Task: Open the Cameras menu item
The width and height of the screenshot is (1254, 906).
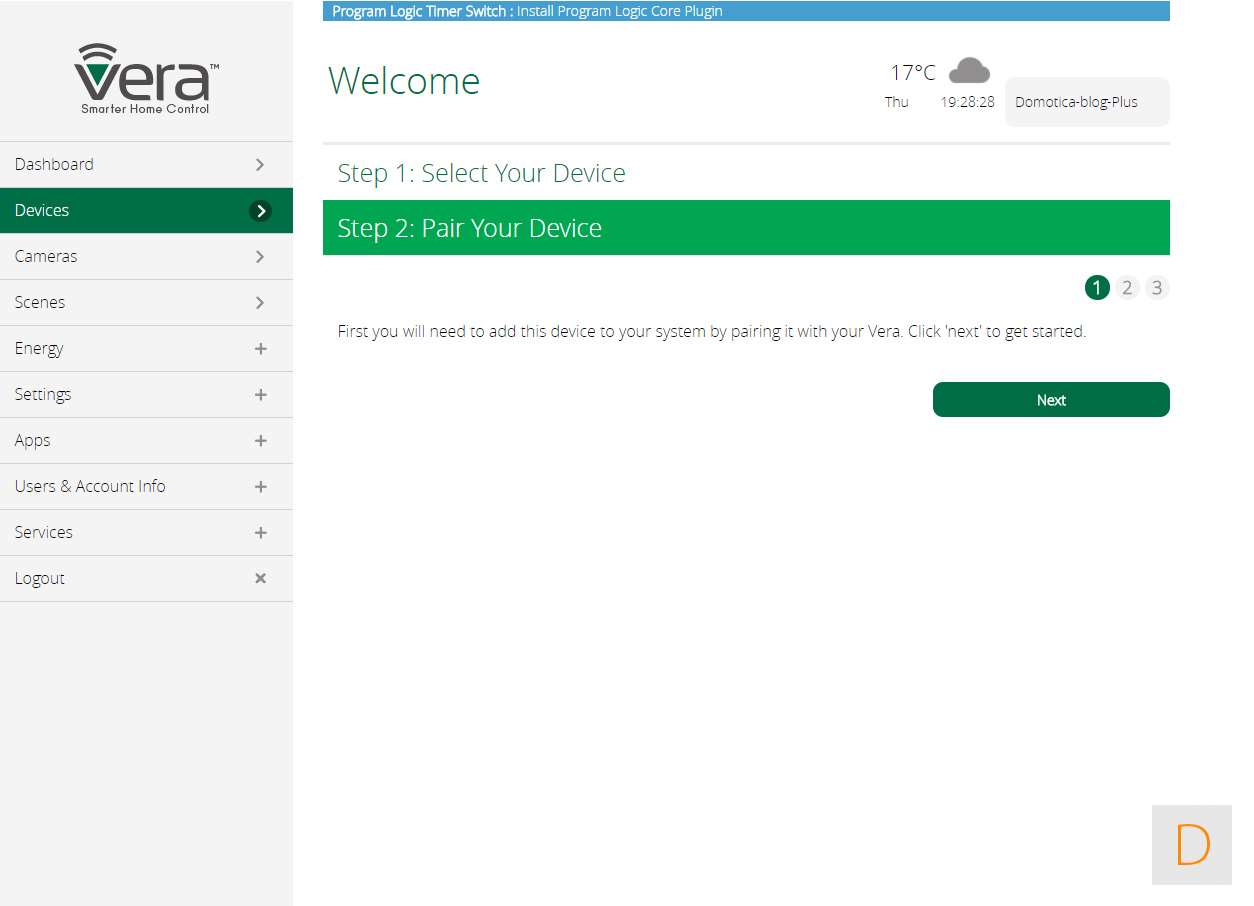Action: 46,257
